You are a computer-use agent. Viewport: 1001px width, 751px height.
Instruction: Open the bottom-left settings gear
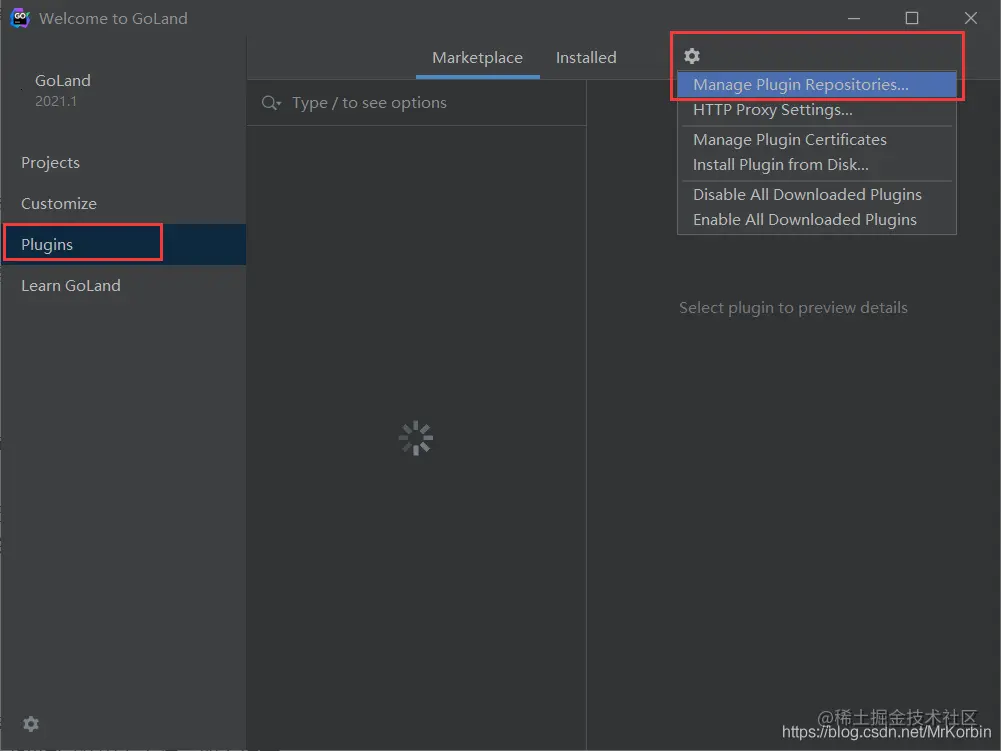pyautogui.click(x=31, y=724)
